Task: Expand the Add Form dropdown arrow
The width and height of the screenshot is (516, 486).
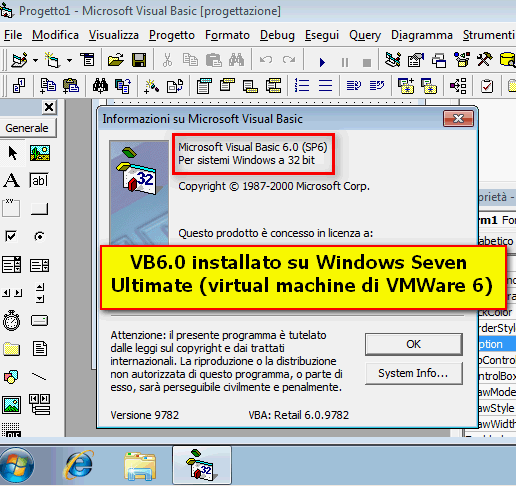Action: pos(69,60)
